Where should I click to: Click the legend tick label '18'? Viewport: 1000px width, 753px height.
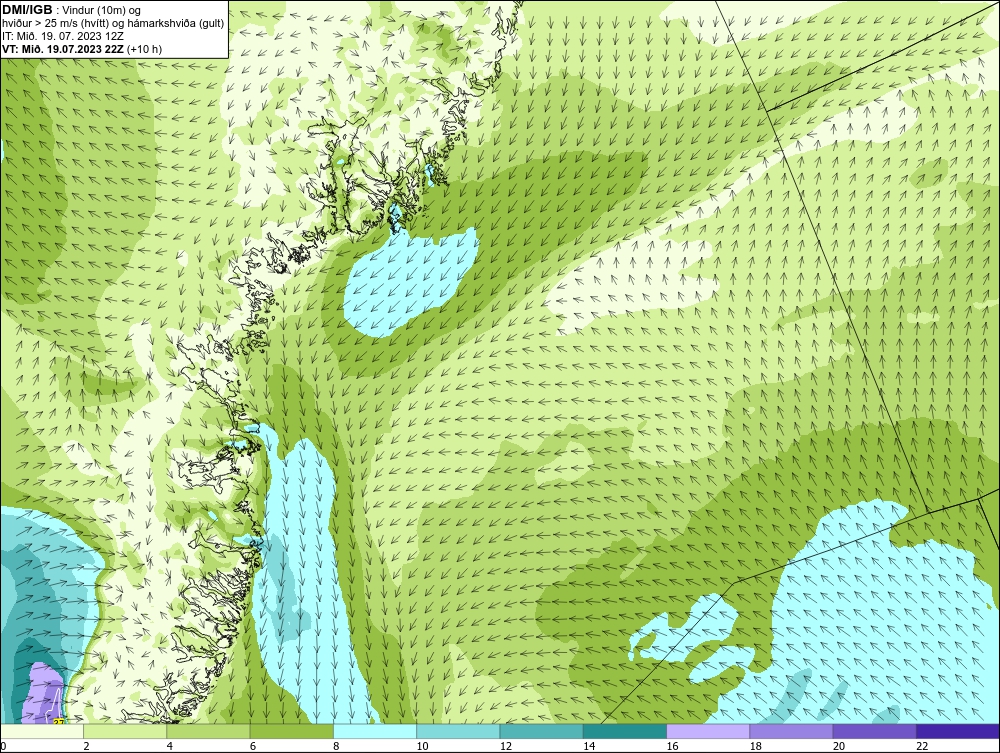(x=756, y=746)
